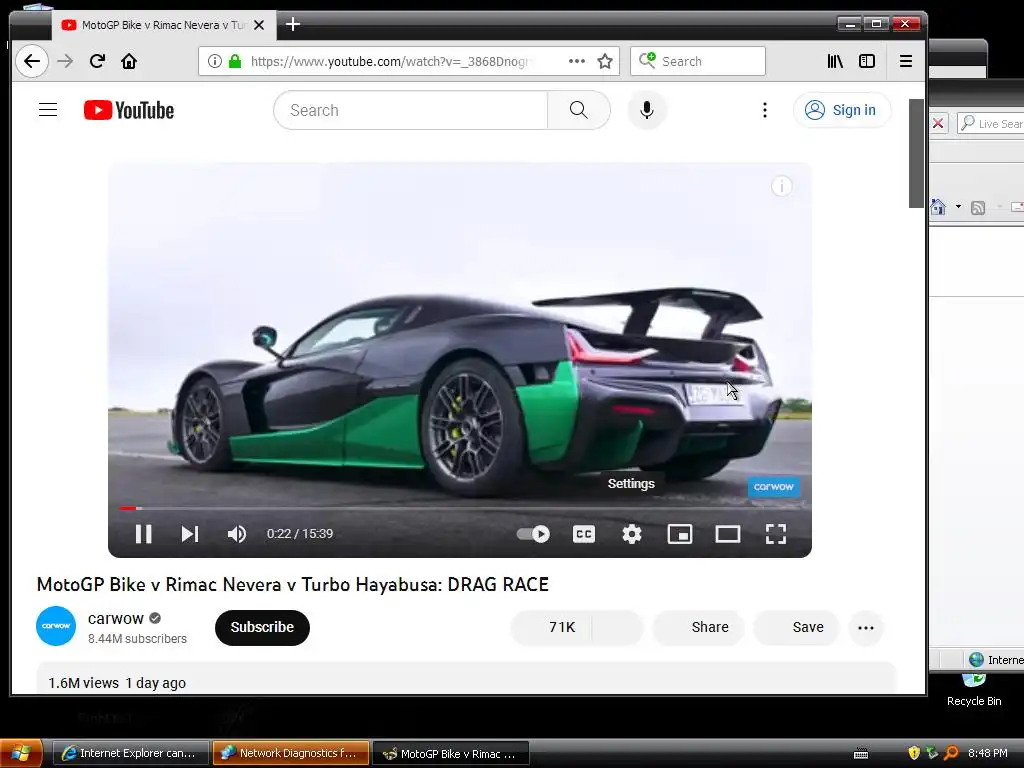
Task: Click the browser forward arrow
Action: [x=65, y=61]
